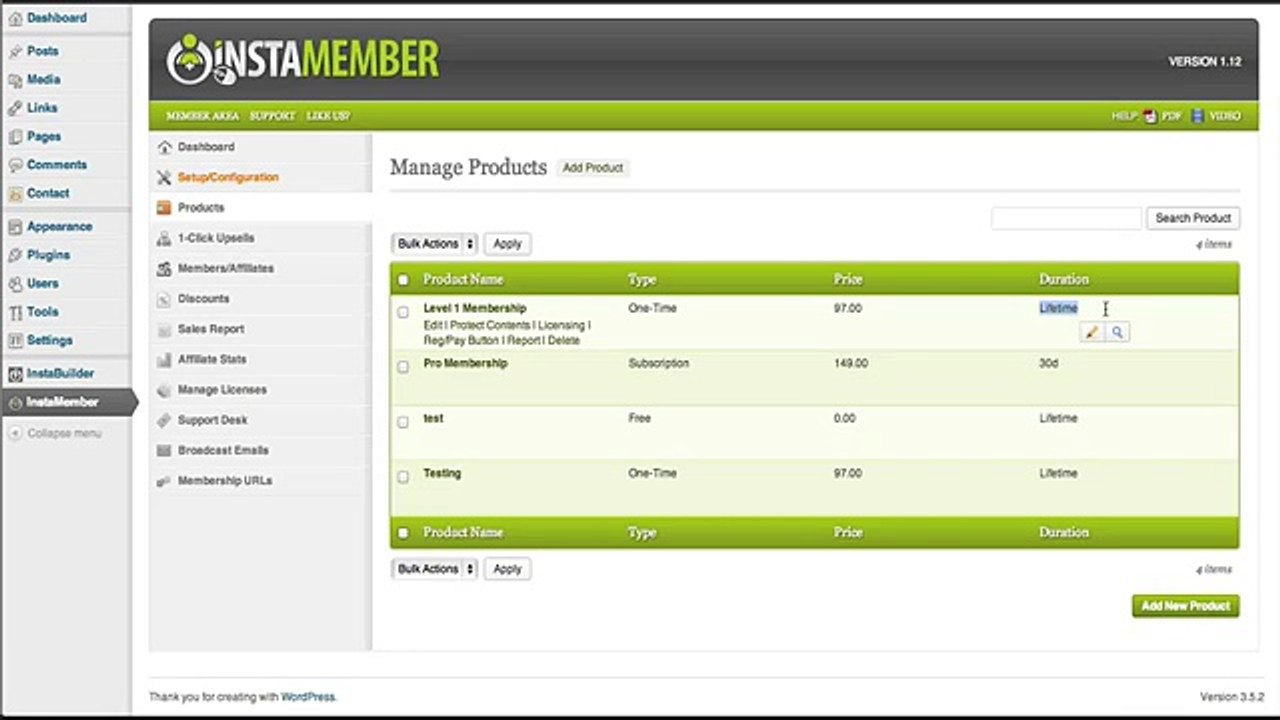The image size is (1280, 720).
Task: Click the Members/Affiliates icon
Action: [x=164, y=268]
